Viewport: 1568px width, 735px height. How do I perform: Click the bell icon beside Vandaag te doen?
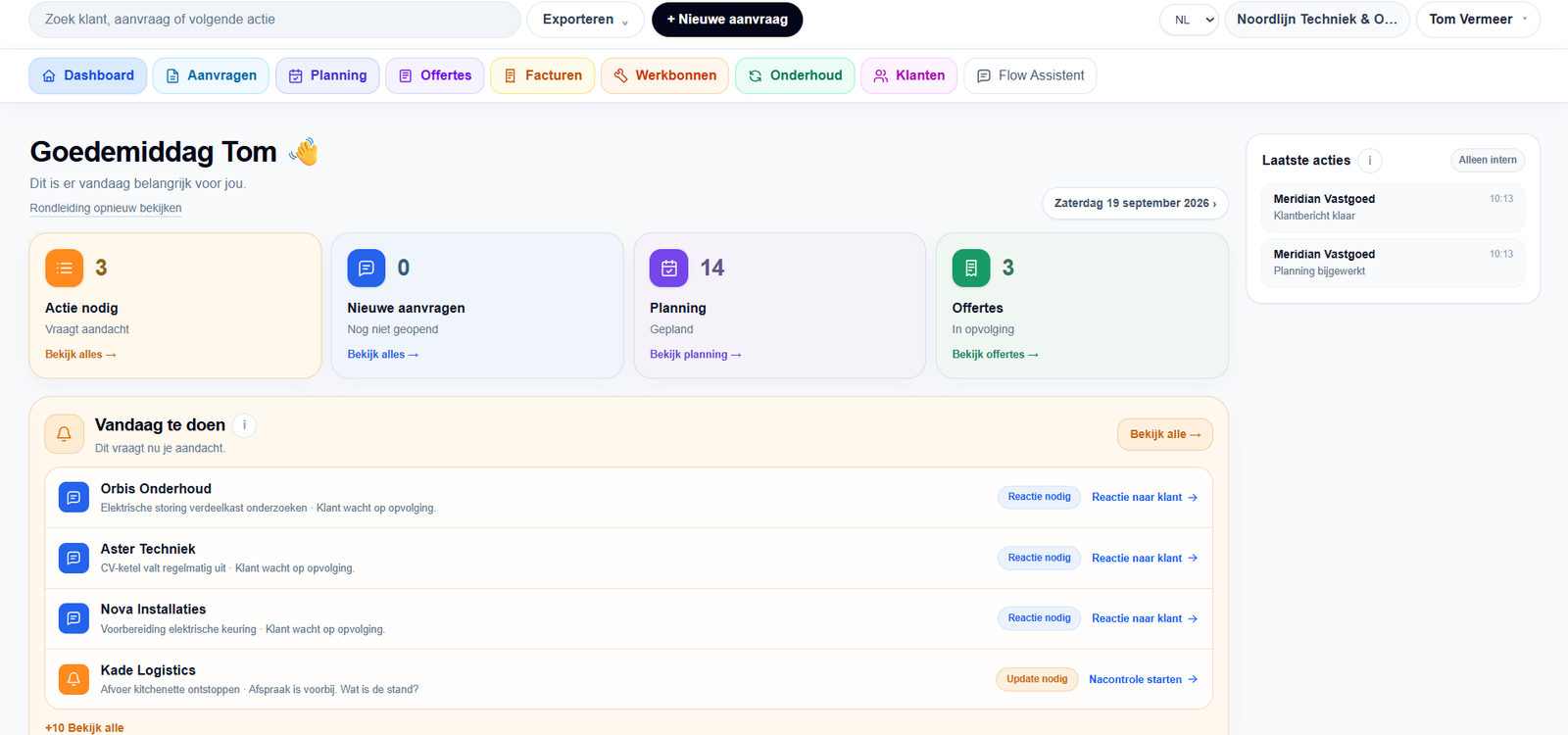tap(64, 434)
